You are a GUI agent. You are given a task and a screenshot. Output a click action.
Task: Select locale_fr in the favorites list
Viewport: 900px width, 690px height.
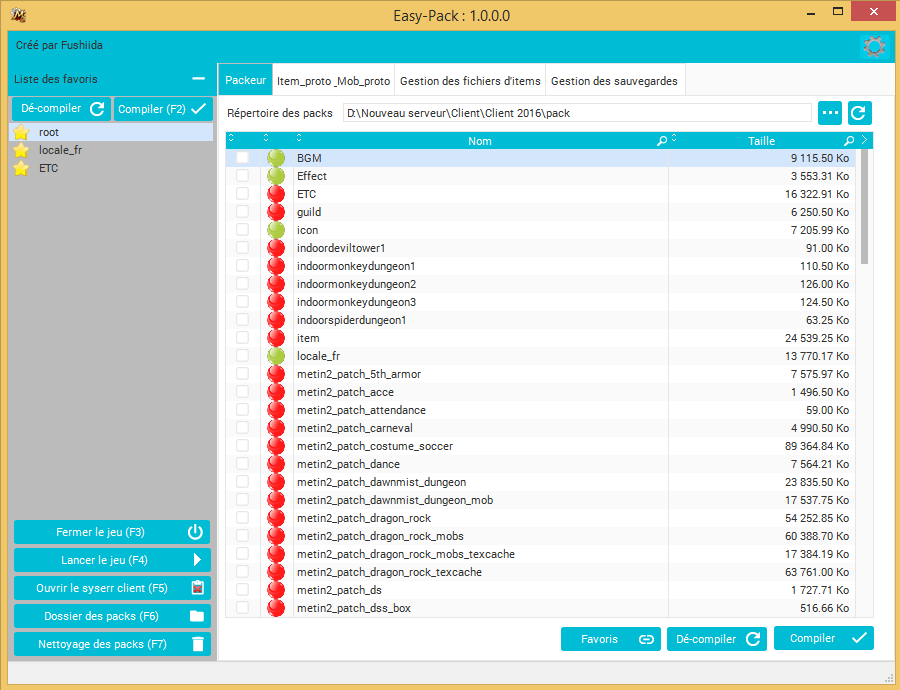pos(111,150)
